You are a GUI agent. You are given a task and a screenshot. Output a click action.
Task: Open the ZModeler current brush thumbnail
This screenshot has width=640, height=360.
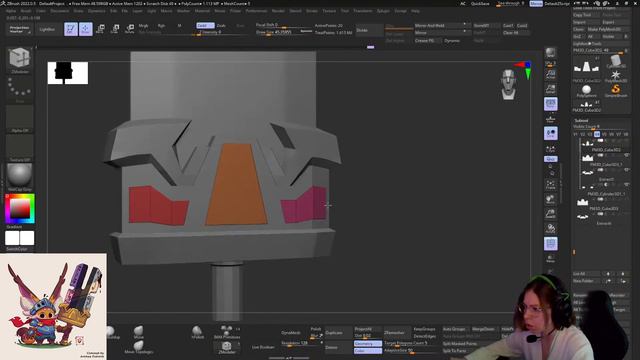(19, 60)
